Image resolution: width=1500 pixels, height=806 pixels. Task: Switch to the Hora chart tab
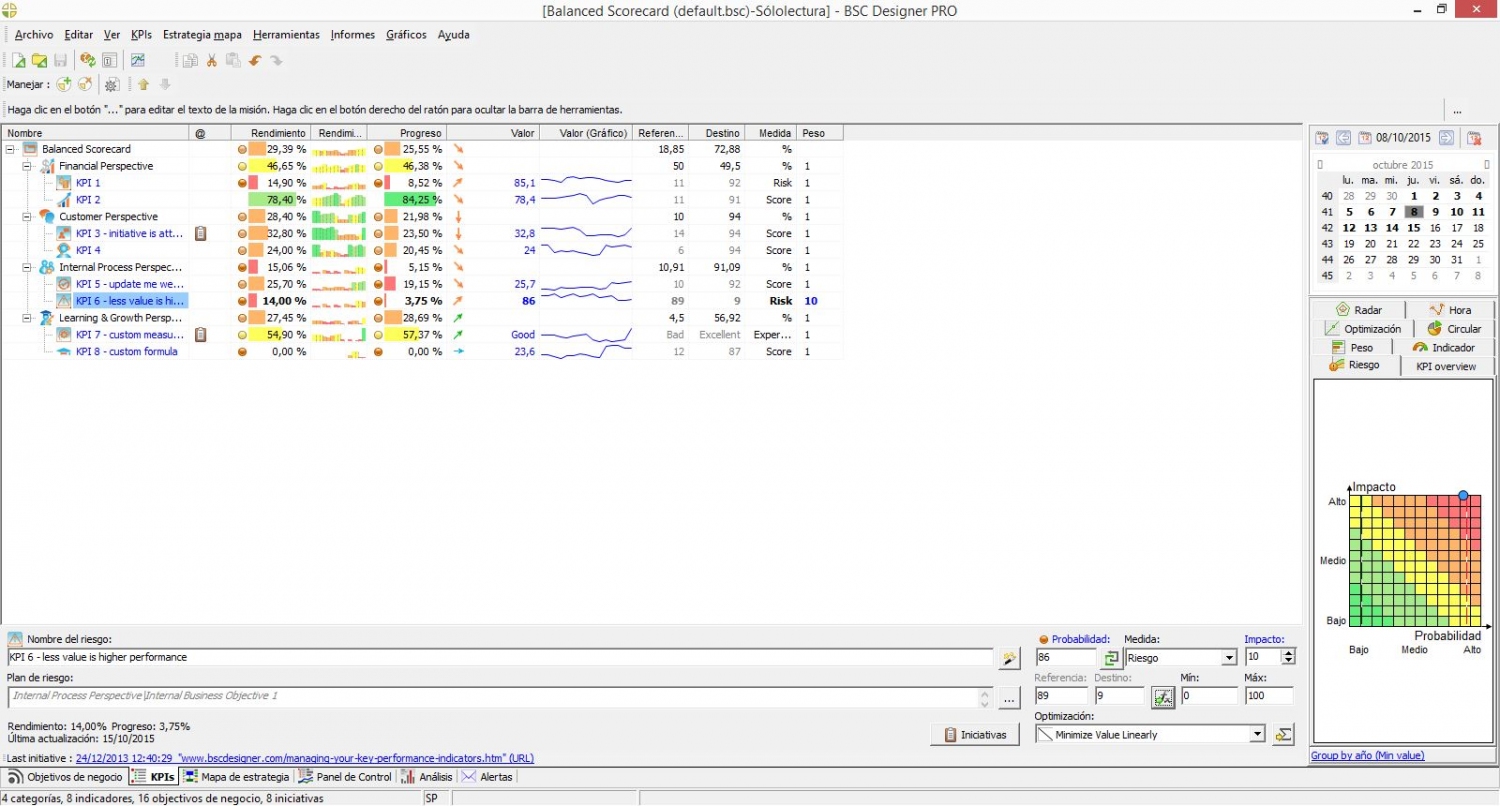coord(1450,310)
